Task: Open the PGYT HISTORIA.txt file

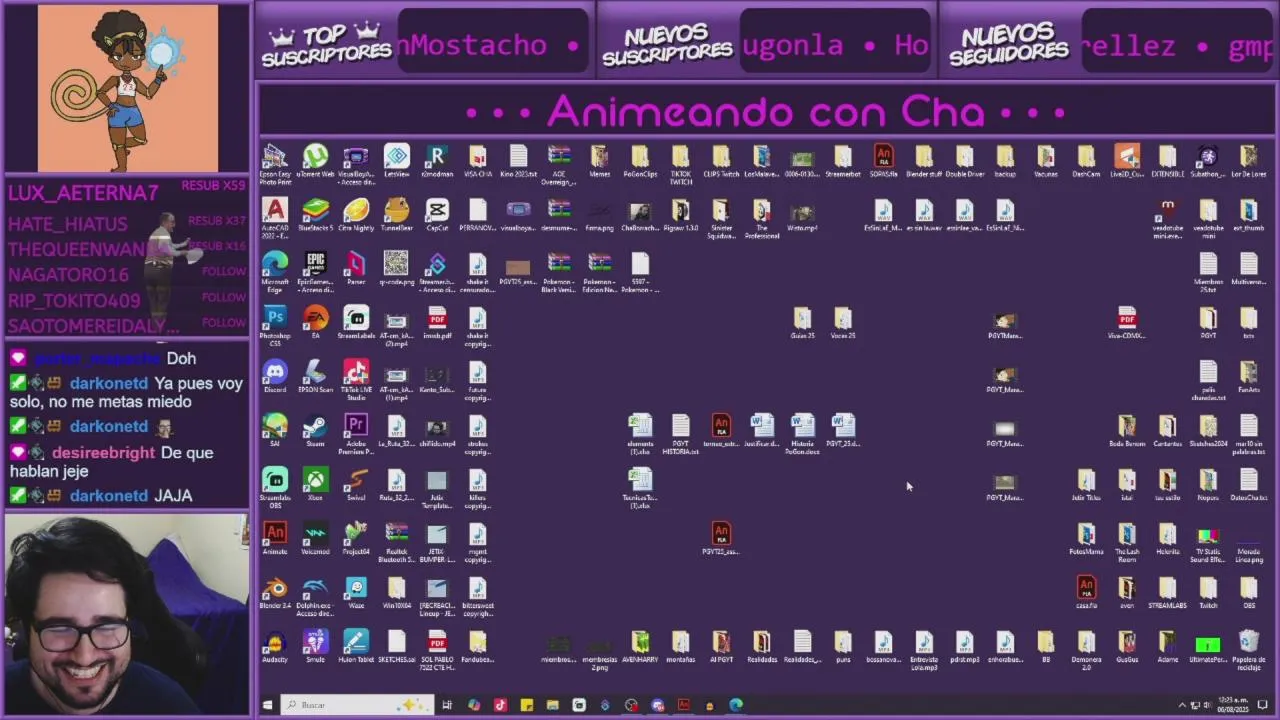Action: [x=680, y=435]
